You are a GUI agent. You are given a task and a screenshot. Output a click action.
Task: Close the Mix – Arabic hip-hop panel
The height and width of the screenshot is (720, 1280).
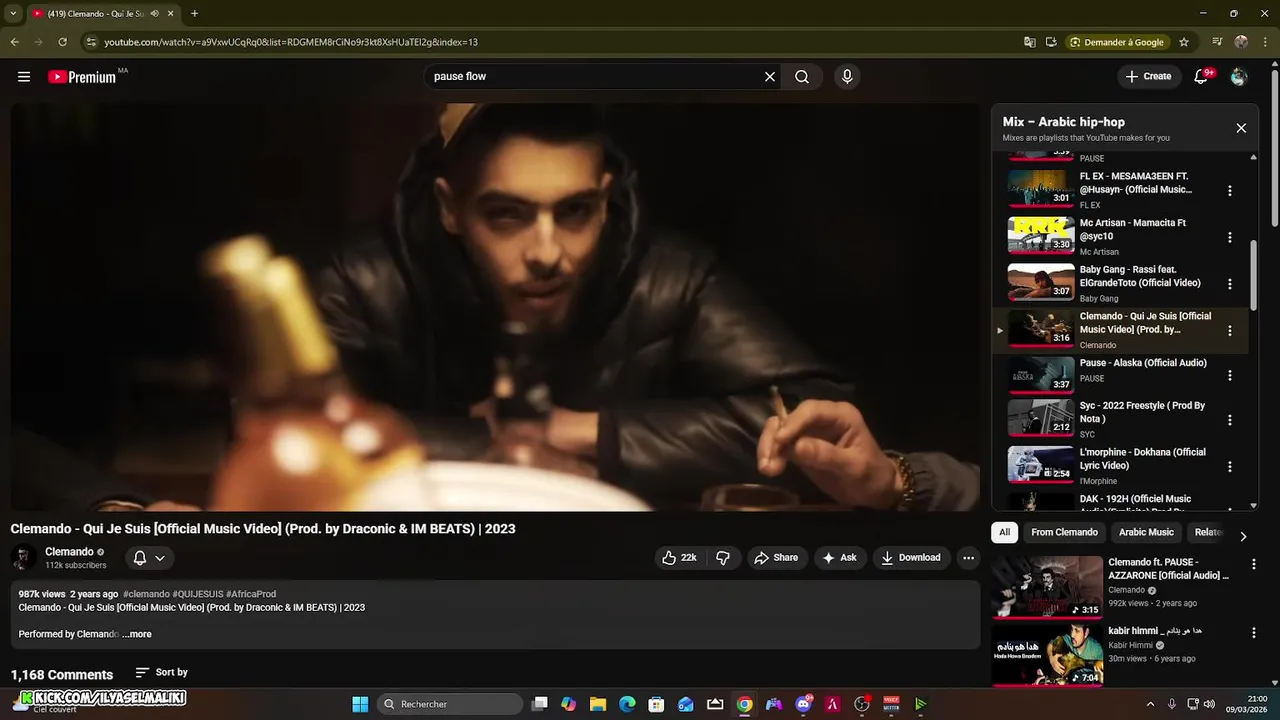[1241, 128]
